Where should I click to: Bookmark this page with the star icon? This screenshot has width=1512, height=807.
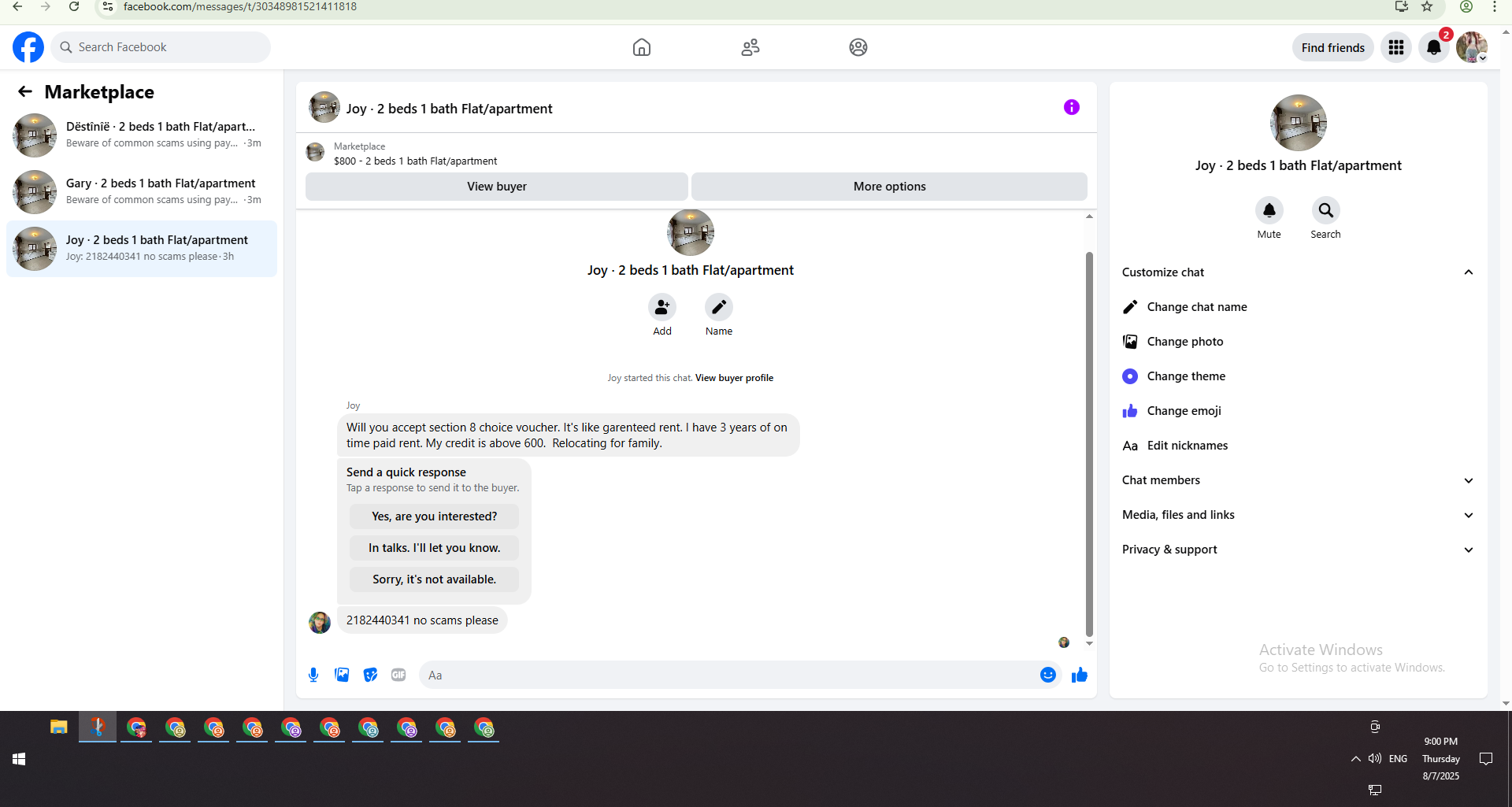click(1427, 7)
